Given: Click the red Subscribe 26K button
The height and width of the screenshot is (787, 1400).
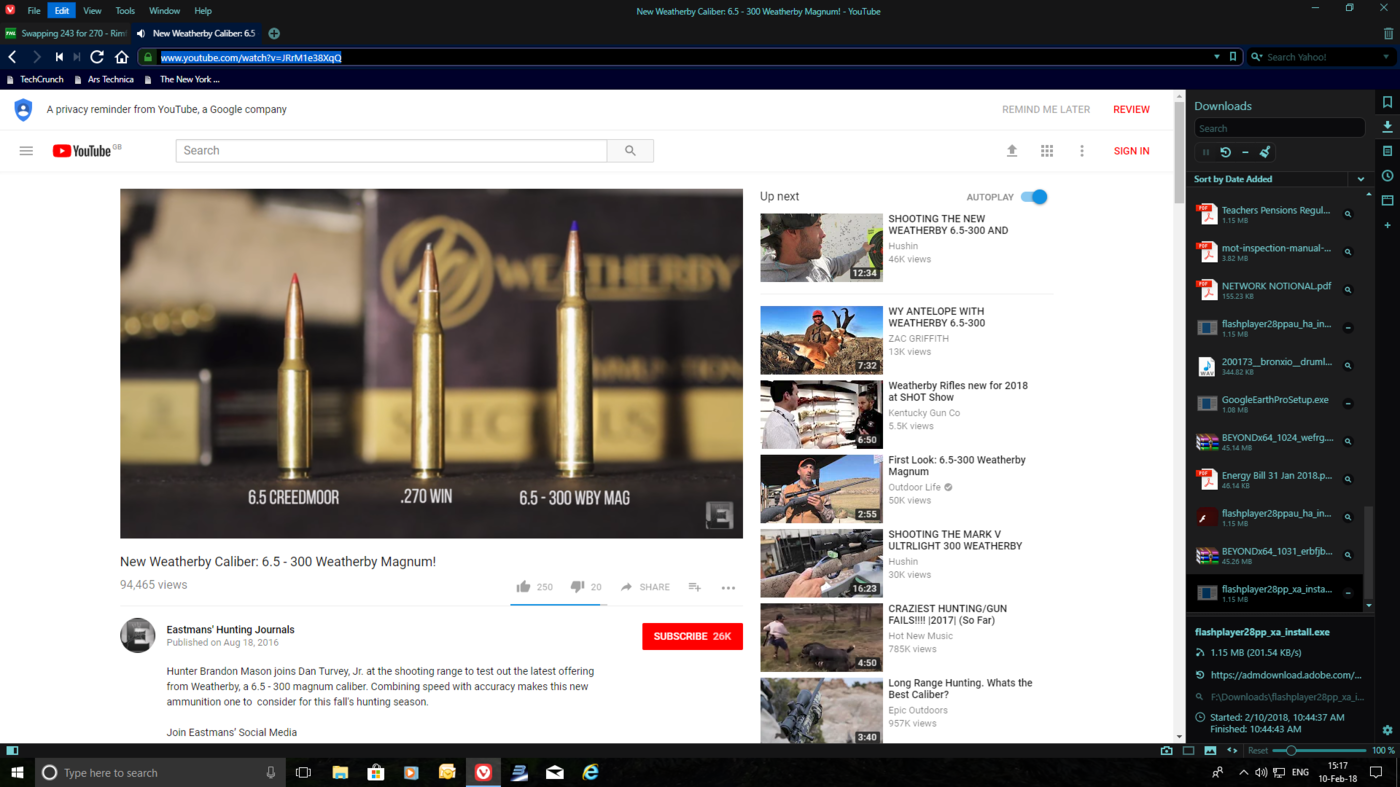Looking at the screenshot, I should [x=692, y=636].
